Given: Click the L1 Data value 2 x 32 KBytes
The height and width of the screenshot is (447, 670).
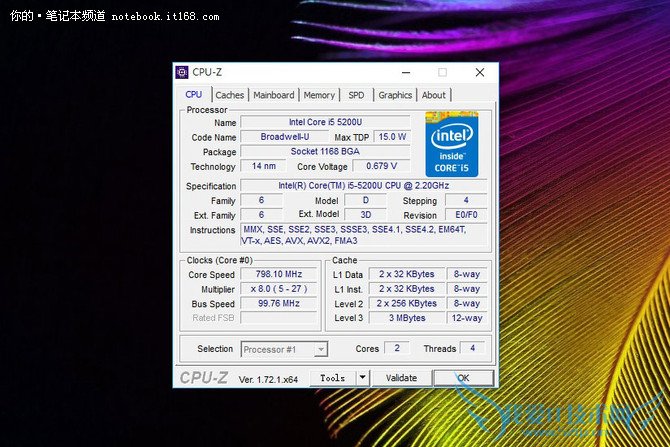Looking at the screenshot, I should [406, 274].
